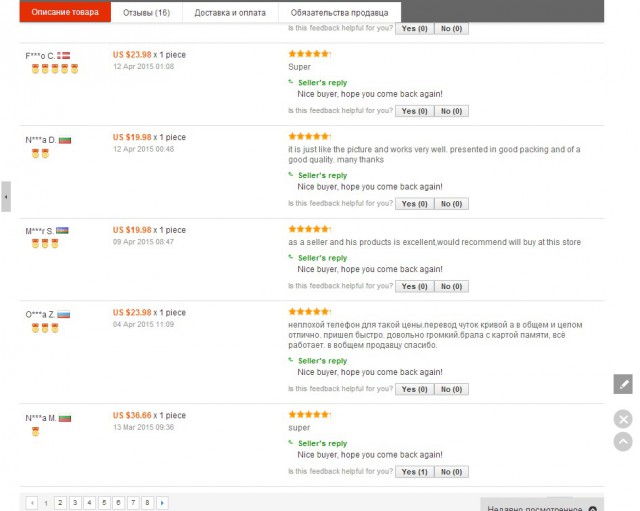Click the medal icon under N***a M.

[x=36, y=432]
